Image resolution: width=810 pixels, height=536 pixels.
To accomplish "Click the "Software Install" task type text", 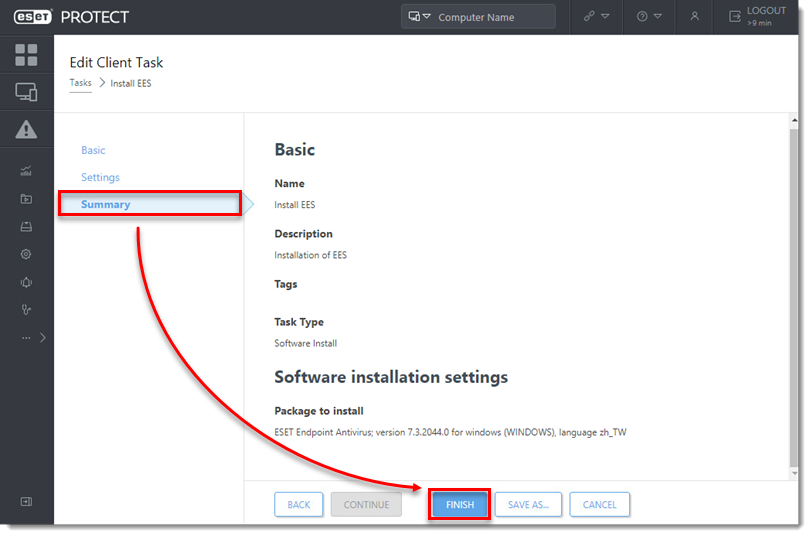I will tap(305, 343).
